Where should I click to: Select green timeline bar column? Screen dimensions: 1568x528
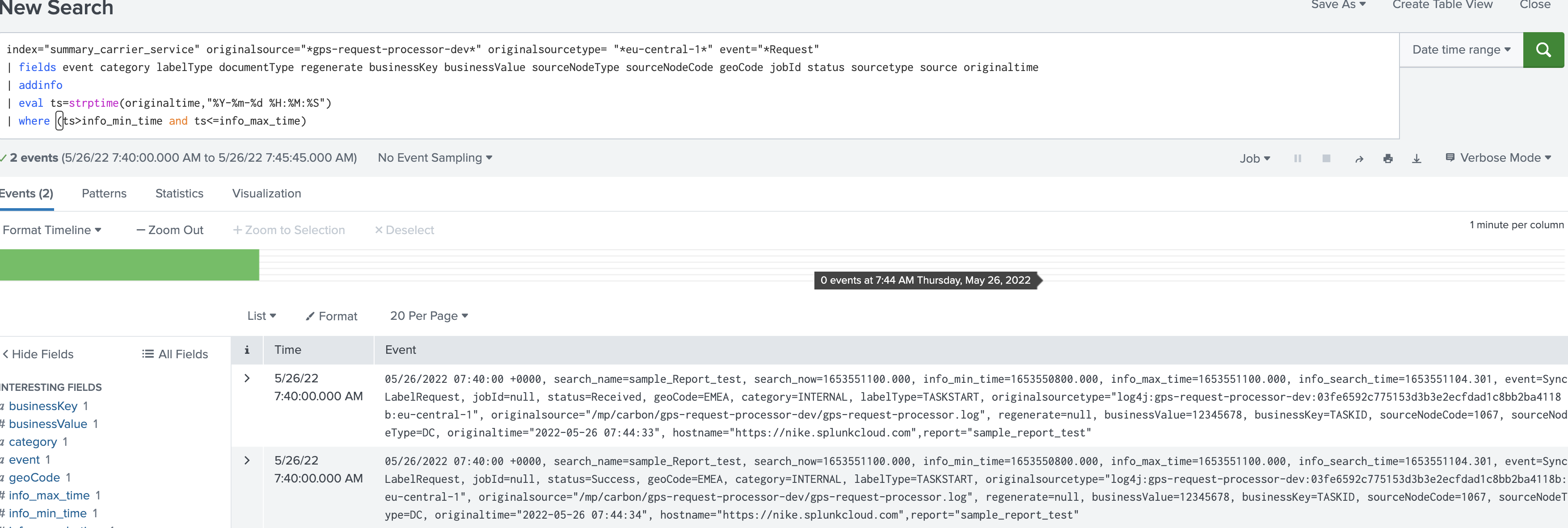pos(129,265)
